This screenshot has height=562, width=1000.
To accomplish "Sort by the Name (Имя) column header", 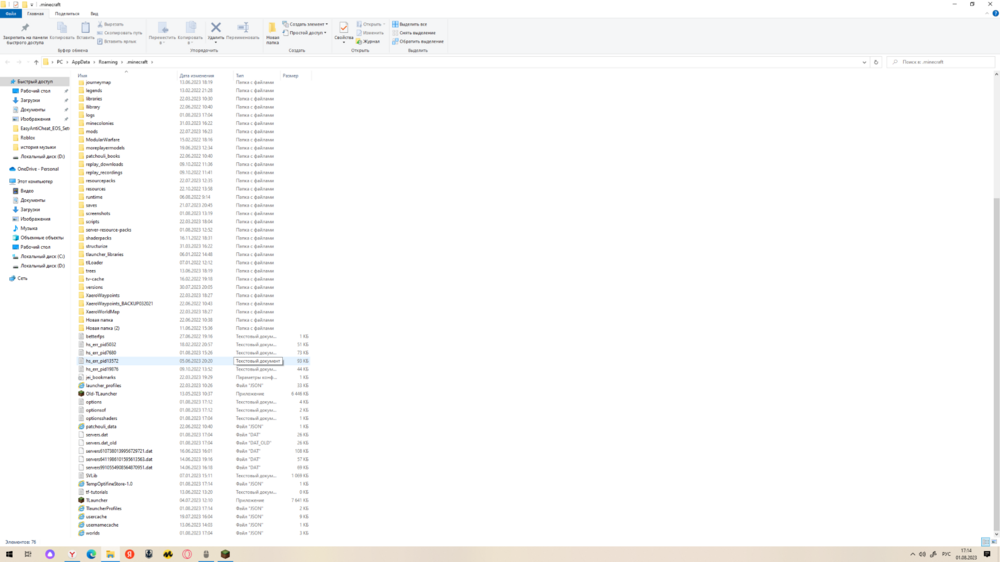I will tap(82, 75).
